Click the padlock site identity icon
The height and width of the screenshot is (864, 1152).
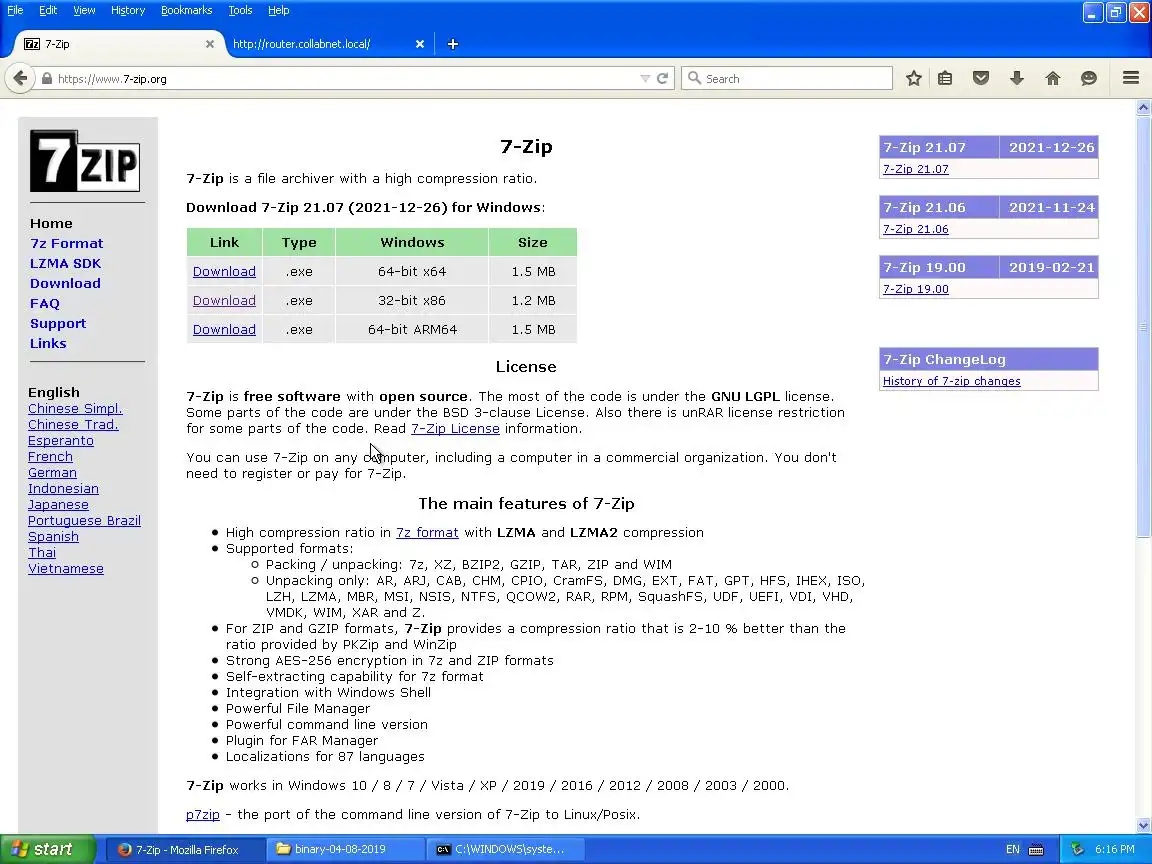tap(47, 79)
